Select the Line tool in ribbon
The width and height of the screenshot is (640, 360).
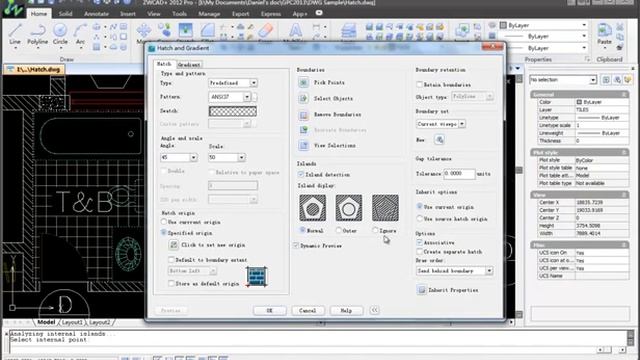15,35
